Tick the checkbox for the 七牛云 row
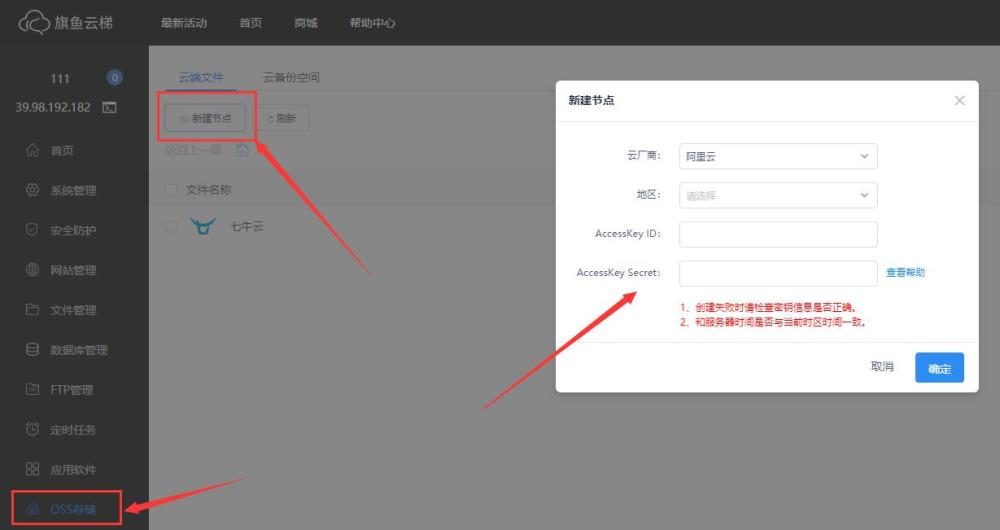The height and width of the screenshot is (530, 1000). (x=171, y=226)
